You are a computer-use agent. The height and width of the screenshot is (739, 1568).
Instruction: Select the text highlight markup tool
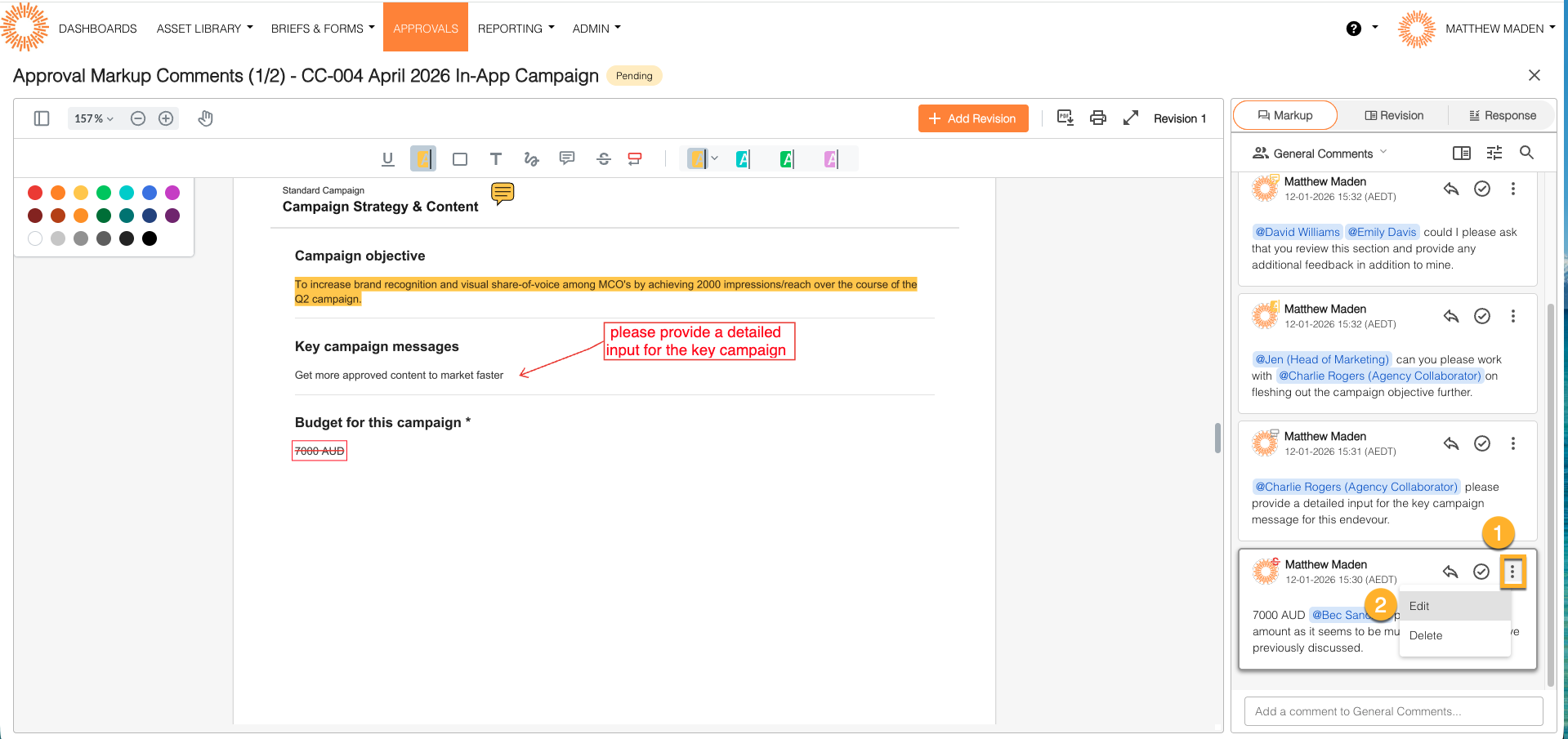[x=423, y=159]
